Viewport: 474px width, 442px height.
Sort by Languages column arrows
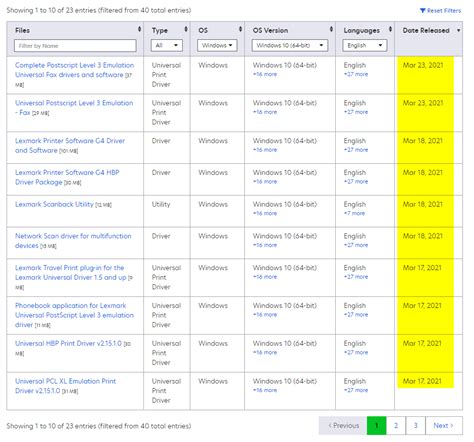[390, 29]
